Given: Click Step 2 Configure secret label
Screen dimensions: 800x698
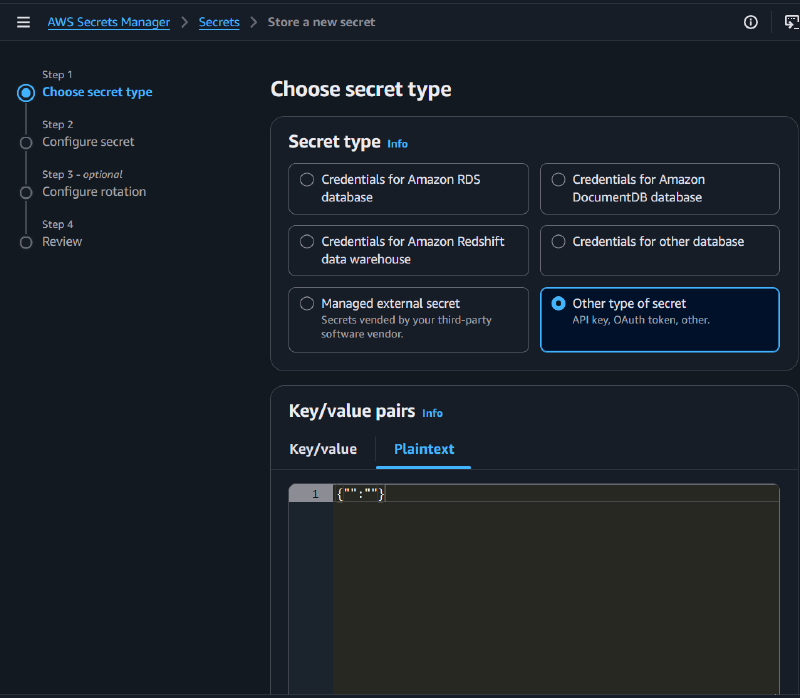Looking at the screenshot, I should click(88, 142).
